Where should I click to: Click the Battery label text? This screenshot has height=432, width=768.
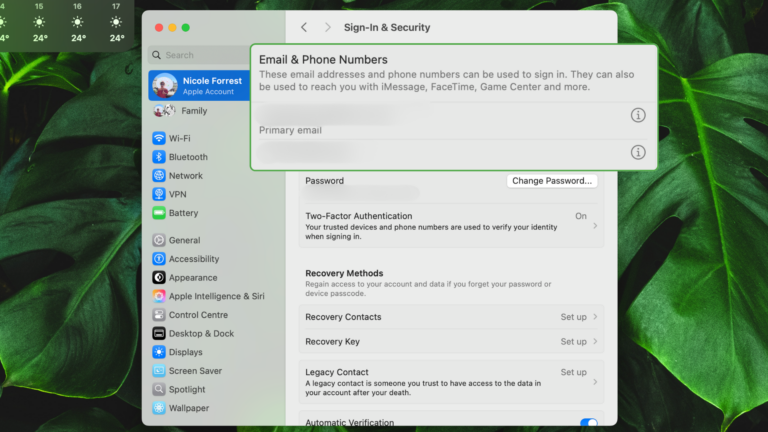click(x=183, y=213)
